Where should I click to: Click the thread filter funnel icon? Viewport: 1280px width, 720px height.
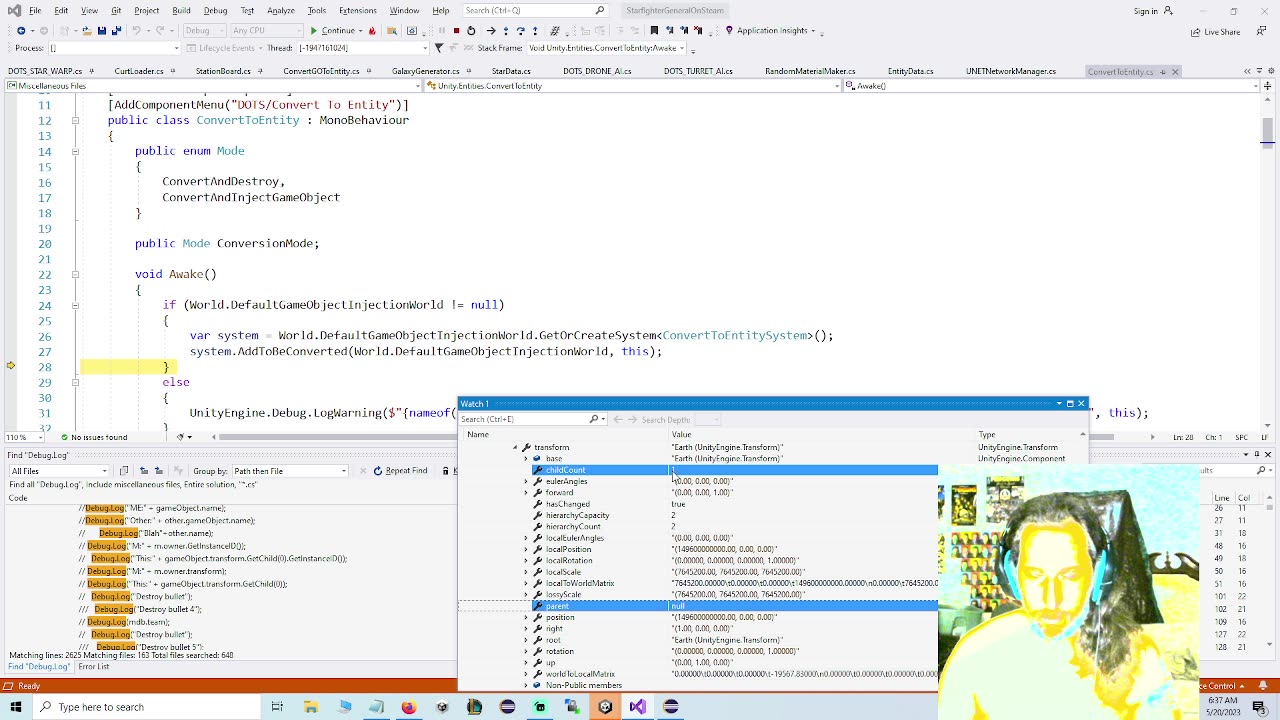pos(438,48)
